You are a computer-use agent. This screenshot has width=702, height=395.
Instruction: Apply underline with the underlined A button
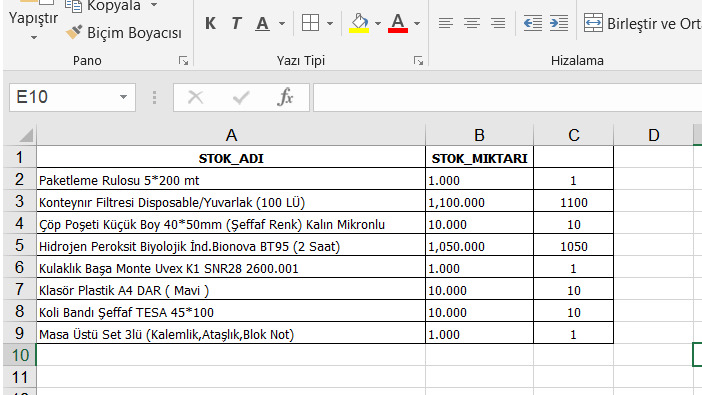(263, 23)
